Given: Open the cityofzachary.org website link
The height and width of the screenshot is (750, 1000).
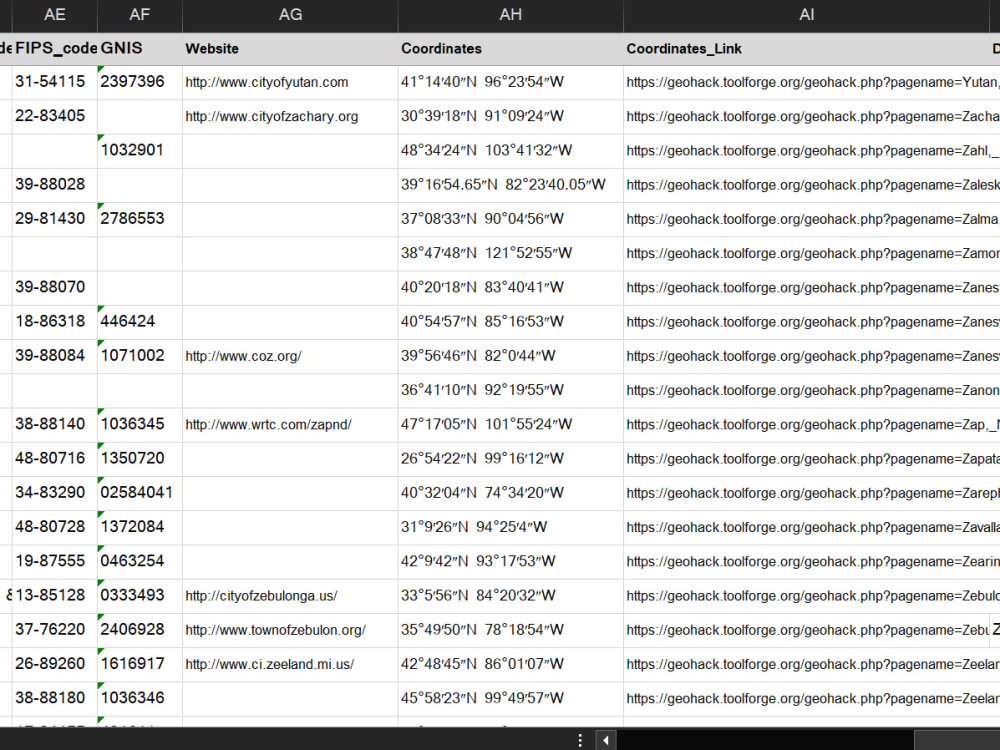Looking at the screenshot, I should [272, 117].
